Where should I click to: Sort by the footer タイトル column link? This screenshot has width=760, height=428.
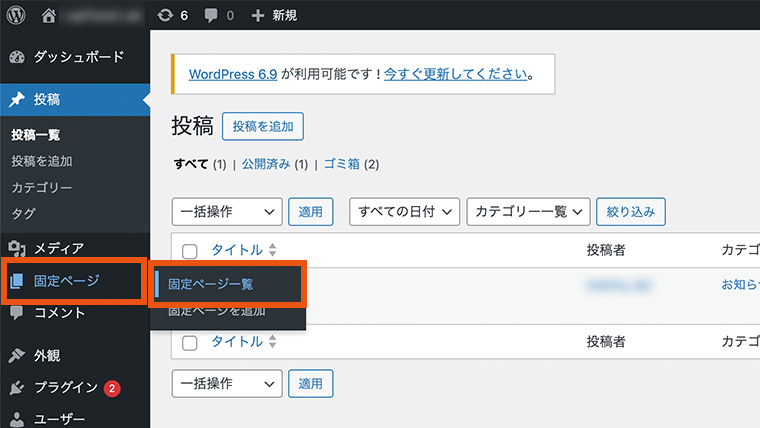237,341
